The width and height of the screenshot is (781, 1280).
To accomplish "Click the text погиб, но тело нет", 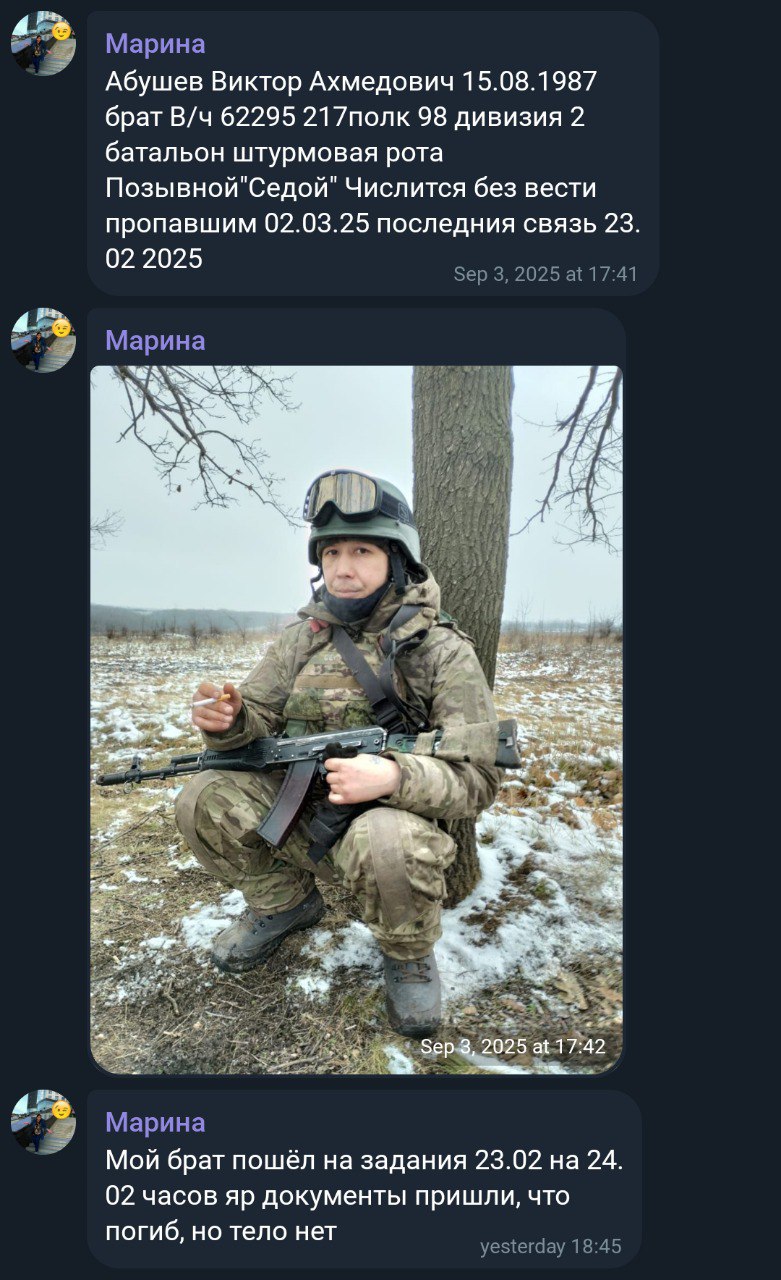I will click(x=221, y=1233).
